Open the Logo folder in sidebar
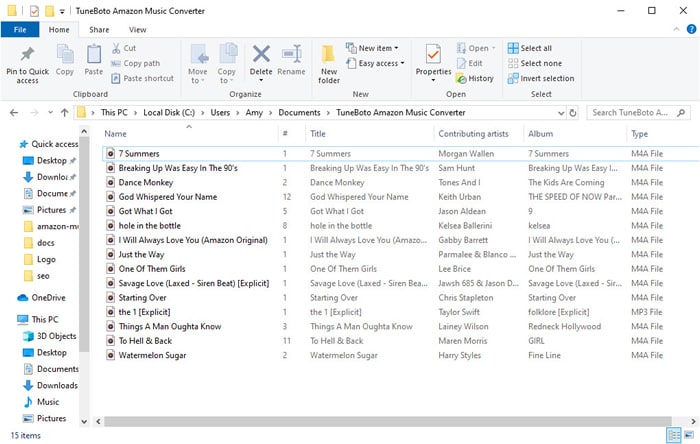This screenshot has height=444, width=700. 39,259
